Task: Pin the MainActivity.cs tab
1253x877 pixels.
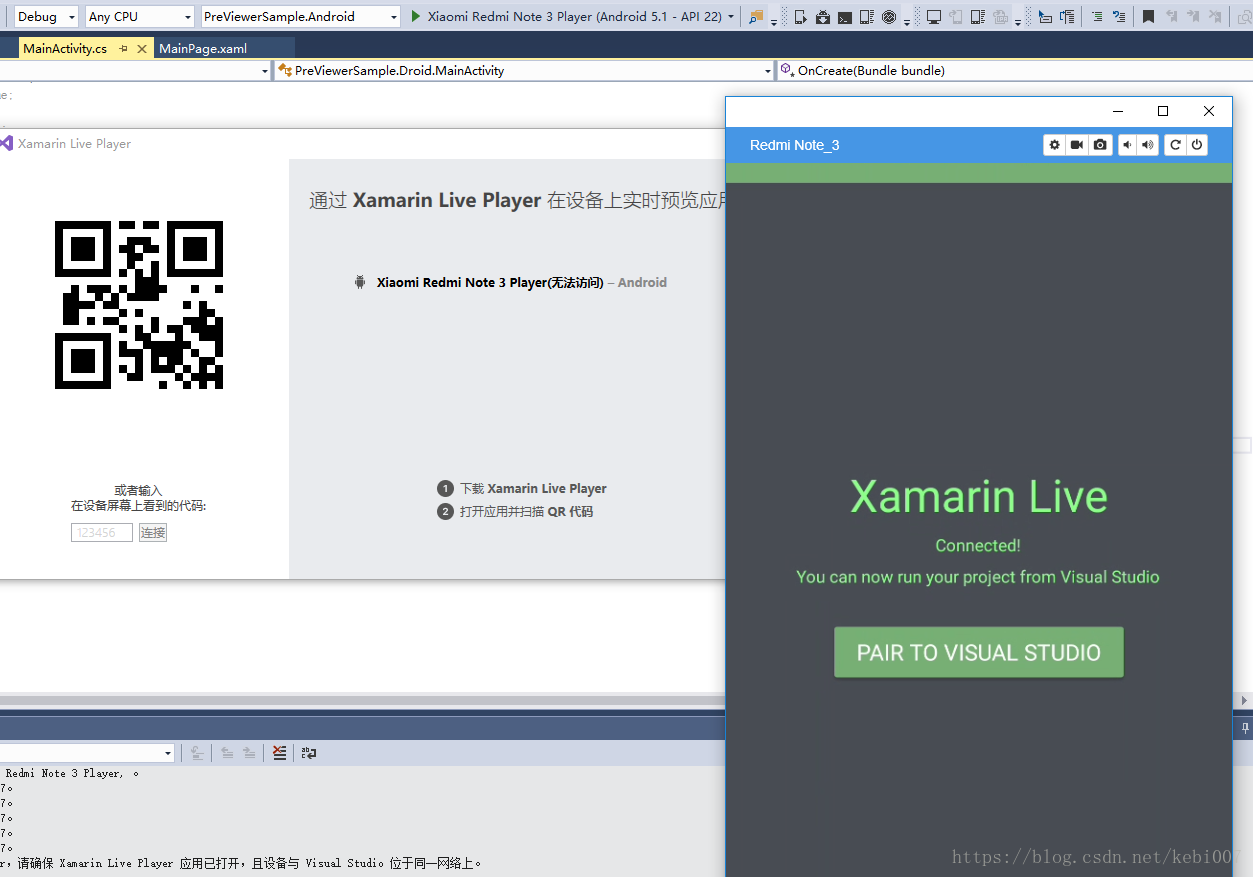Action: coord(123,48)
